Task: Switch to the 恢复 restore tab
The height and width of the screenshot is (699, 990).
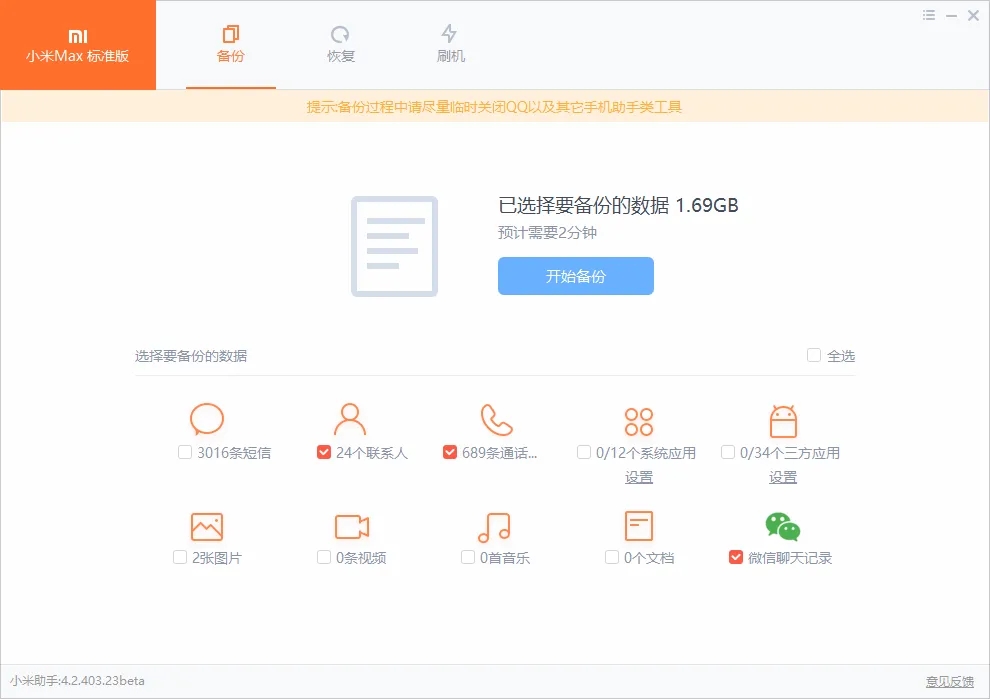Action: click(340, 45)
